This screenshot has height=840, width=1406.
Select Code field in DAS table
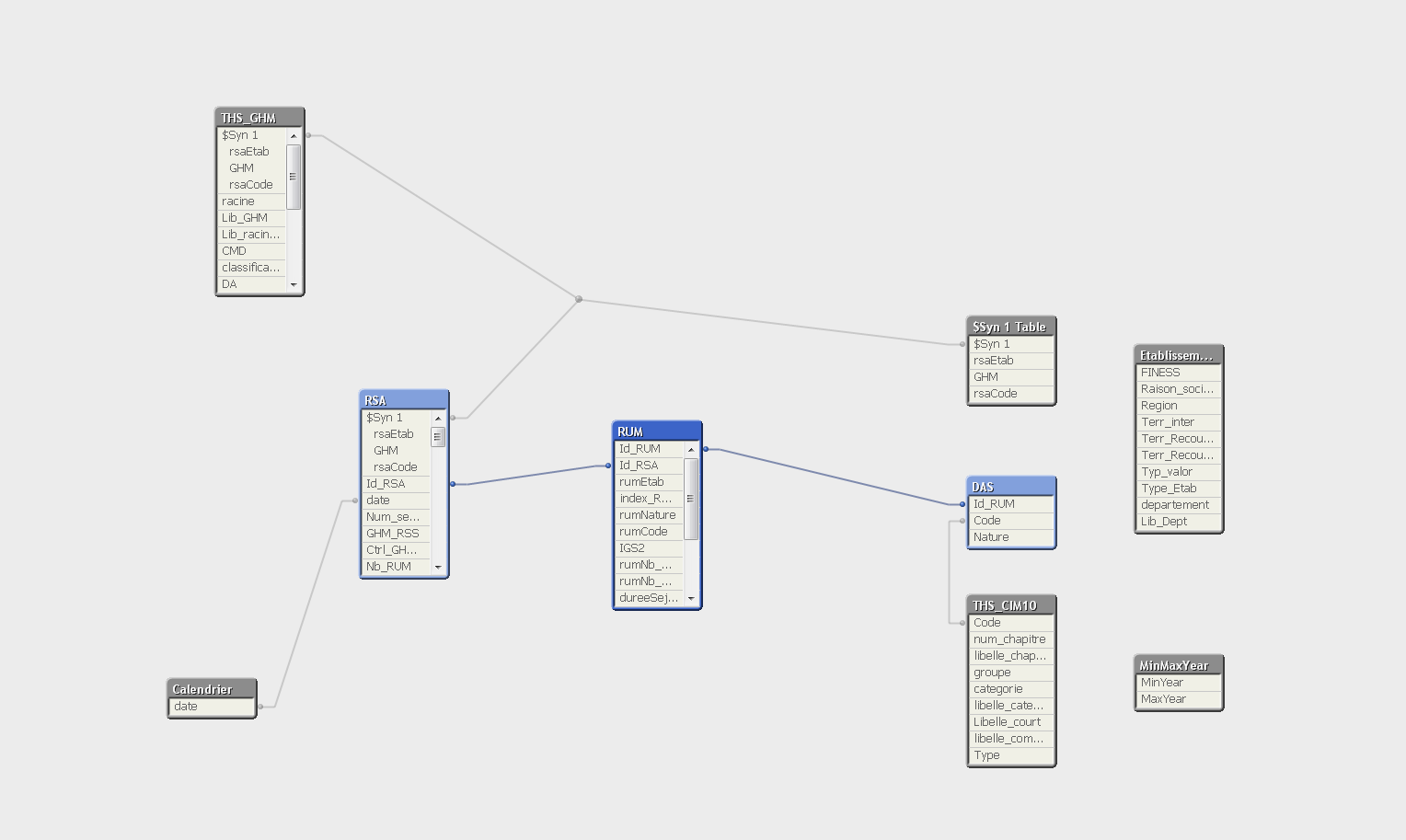point(1011,521)
